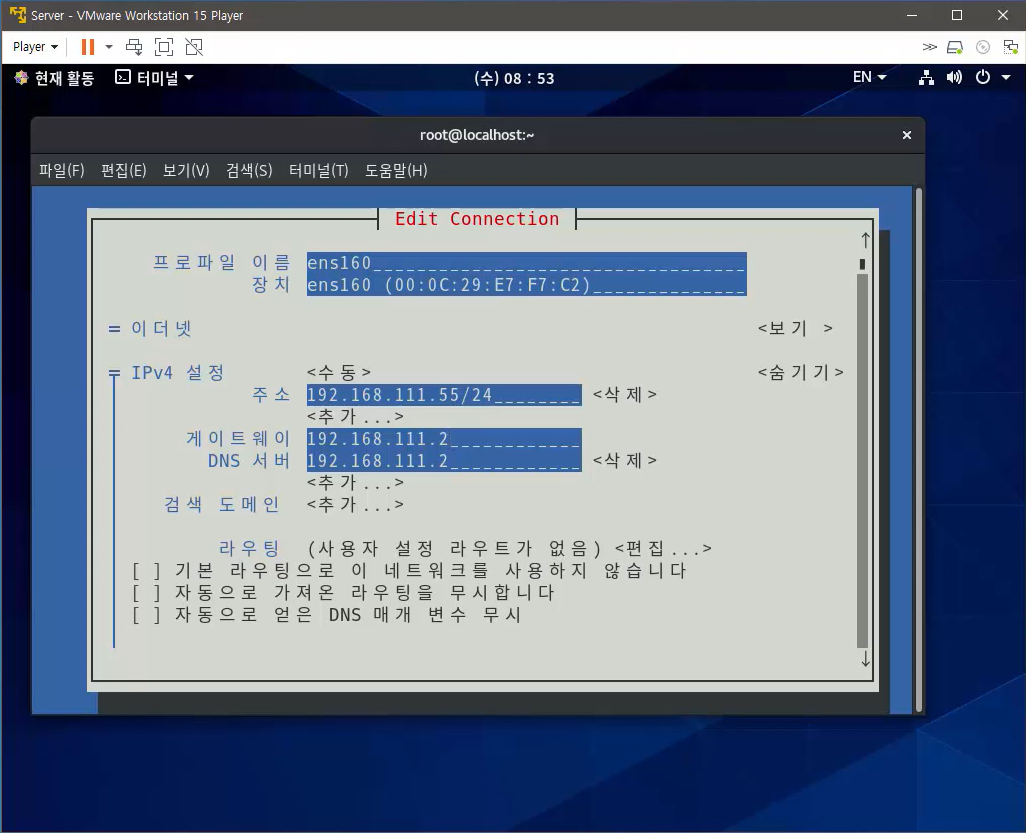
Task: Click <추가...> under the DNS 서버 field
Action: coord(355,482)
